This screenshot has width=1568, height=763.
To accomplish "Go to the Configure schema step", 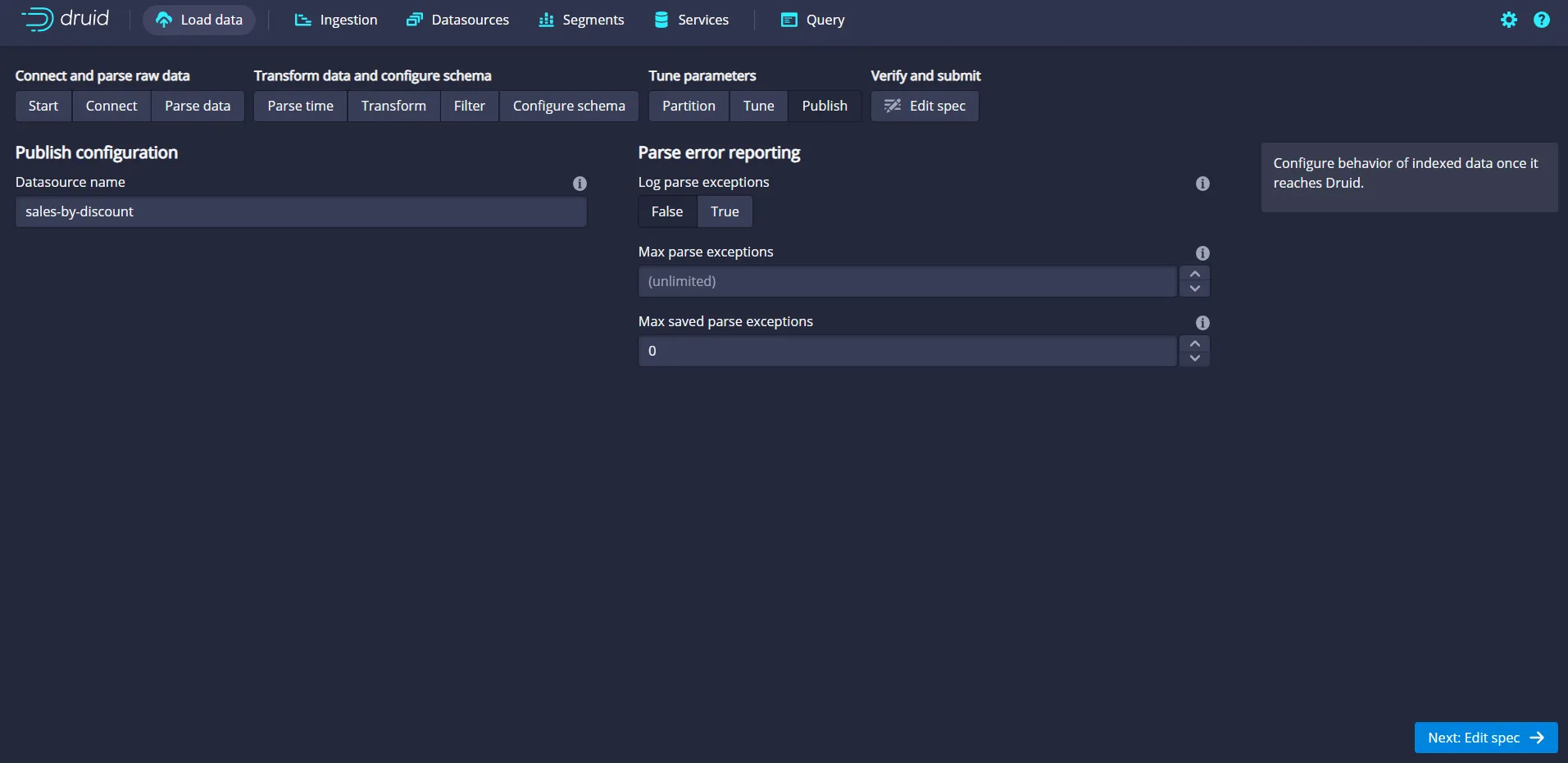I will coord(569,106).
